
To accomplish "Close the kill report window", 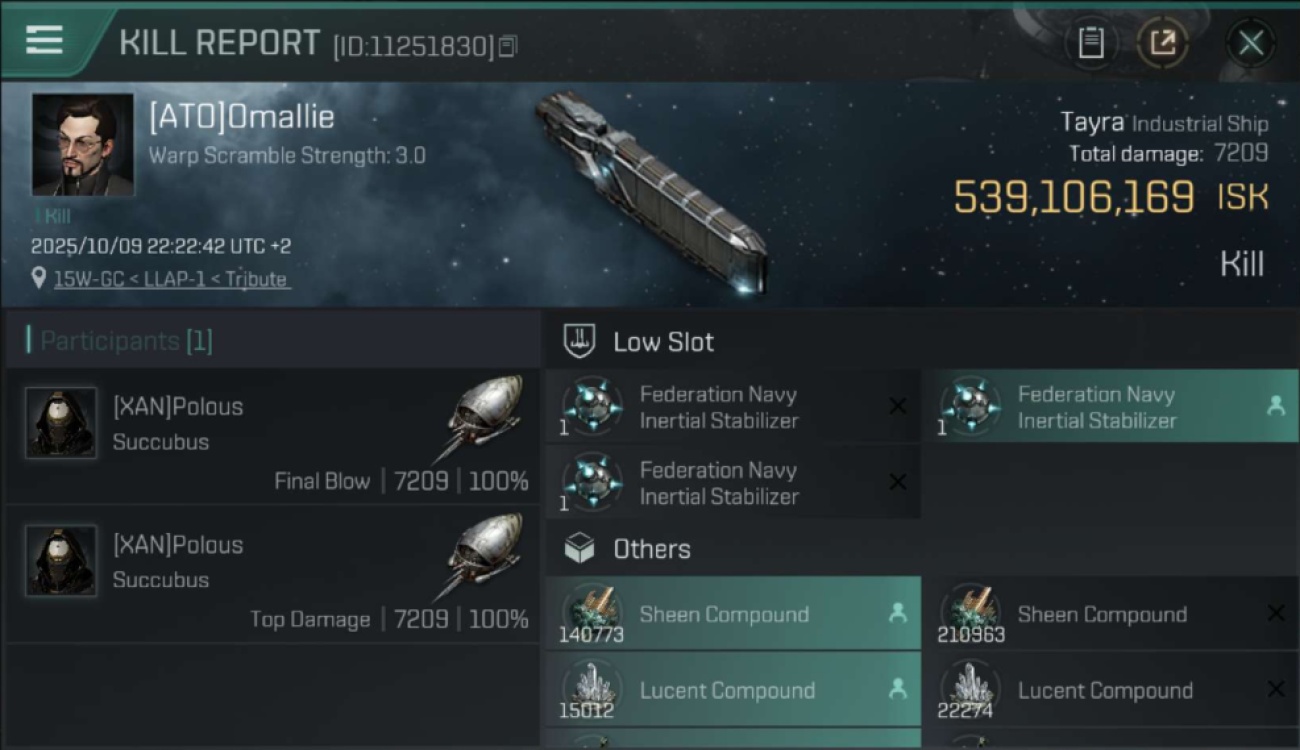I will point(1250,43).
